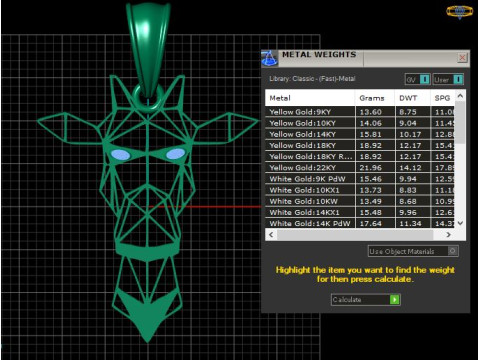Click the Metal Weights title bar

pos(366,58)
